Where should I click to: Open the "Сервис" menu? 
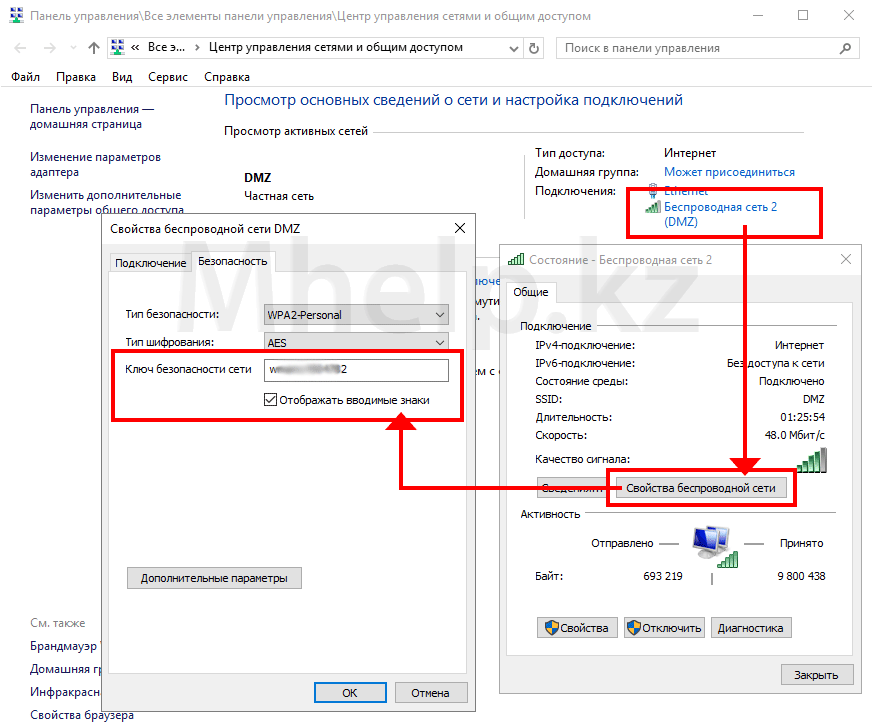167,77
